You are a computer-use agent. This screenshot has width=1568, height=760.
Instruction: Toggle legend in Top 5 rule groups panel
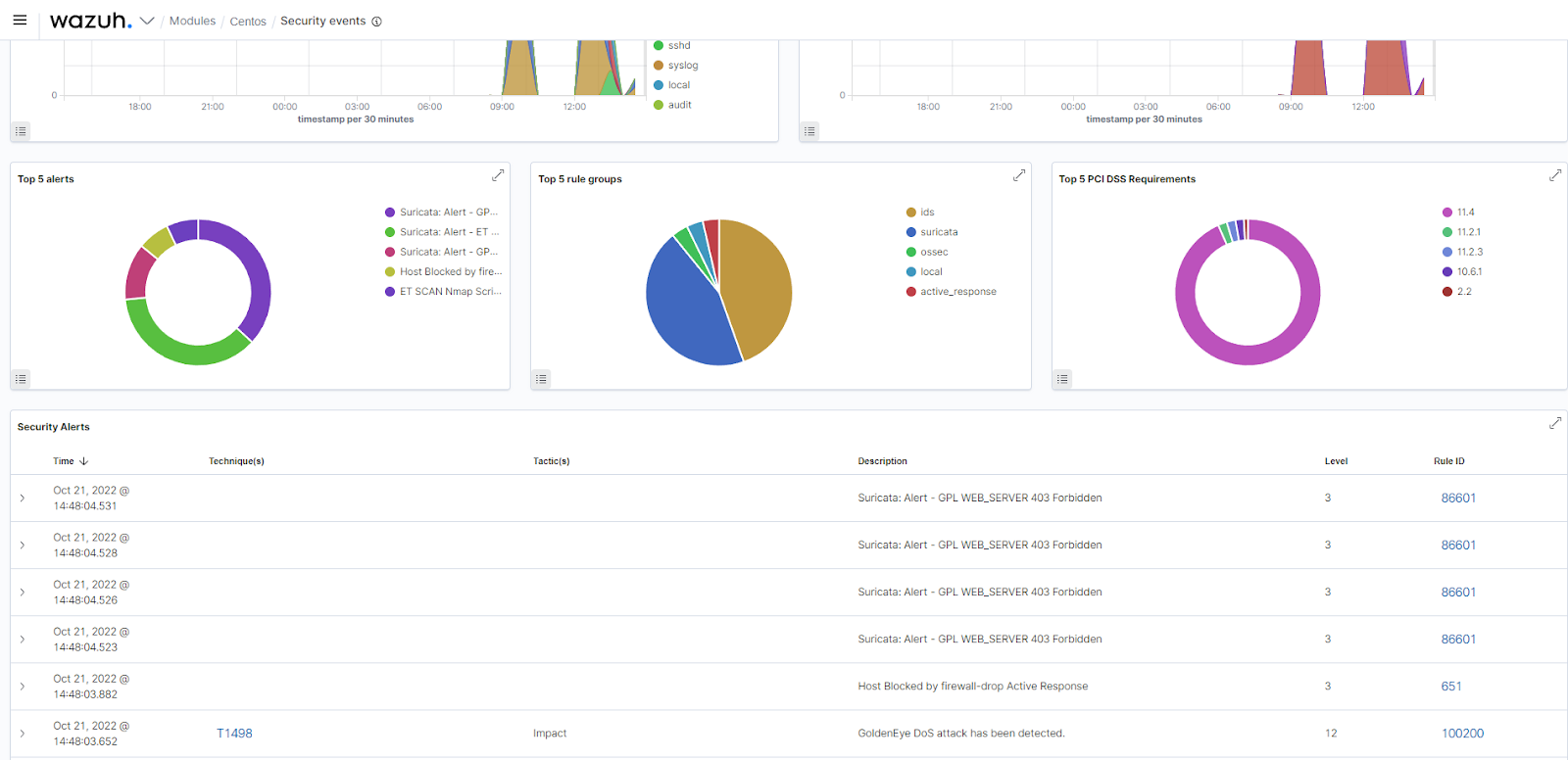point(542,378)
